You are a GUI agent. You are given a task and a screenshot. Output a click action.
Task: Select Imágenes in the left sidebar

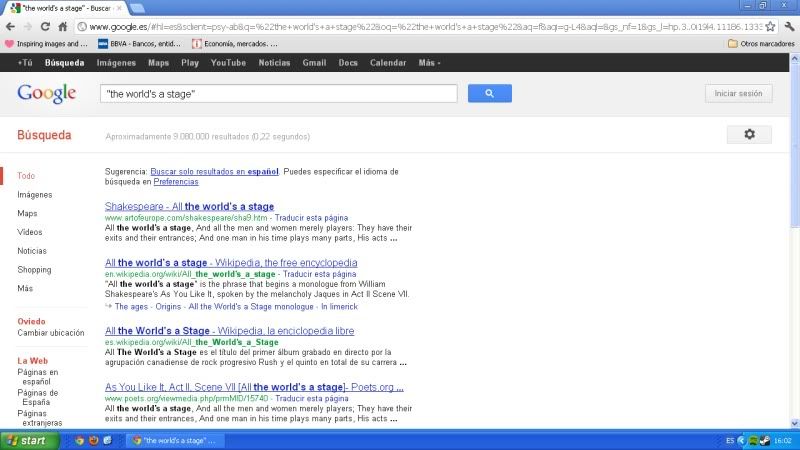coord(35,194)
